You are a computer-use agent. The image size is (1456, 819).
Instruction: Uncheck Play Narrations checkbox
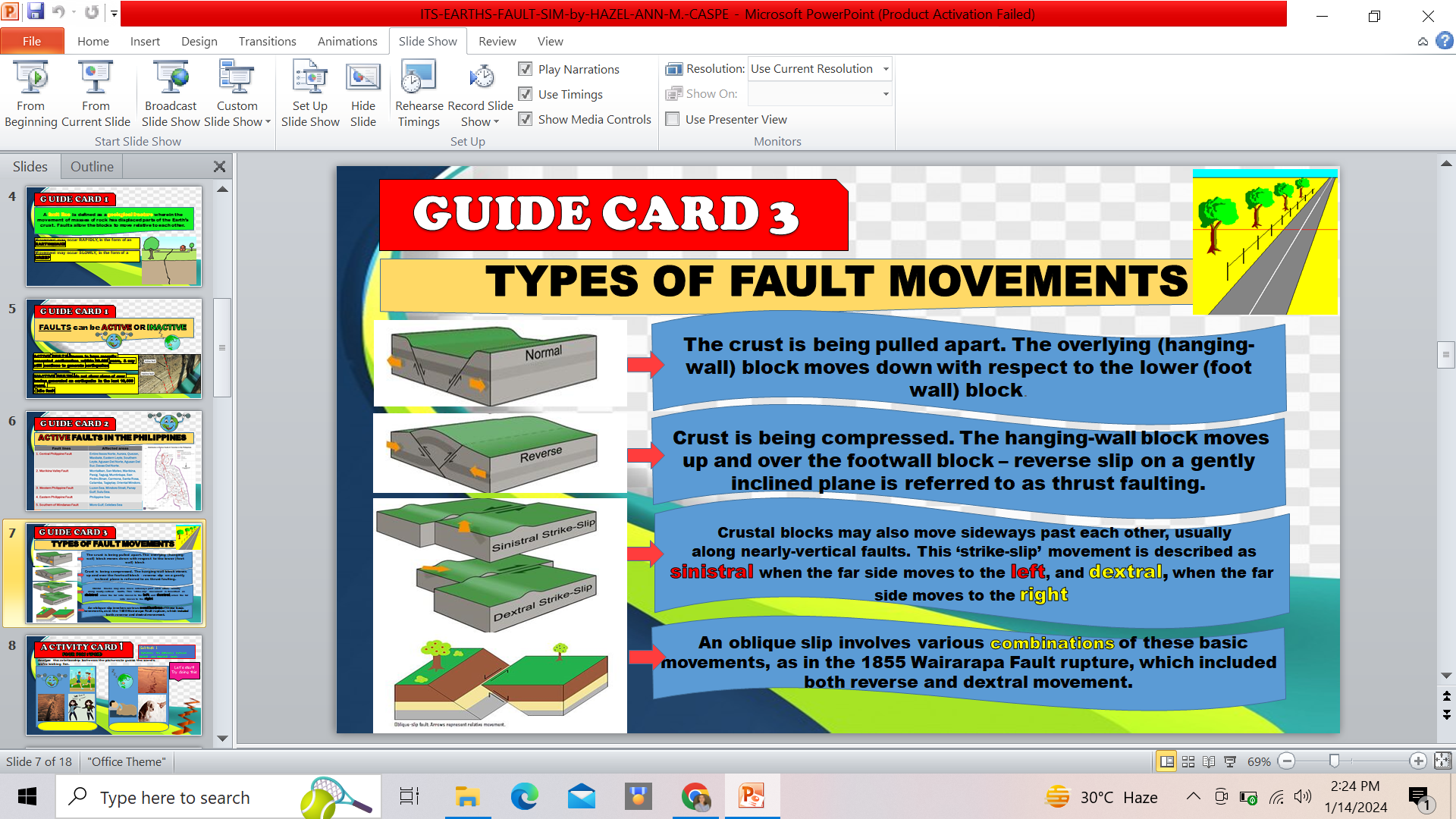pos(526,69)
